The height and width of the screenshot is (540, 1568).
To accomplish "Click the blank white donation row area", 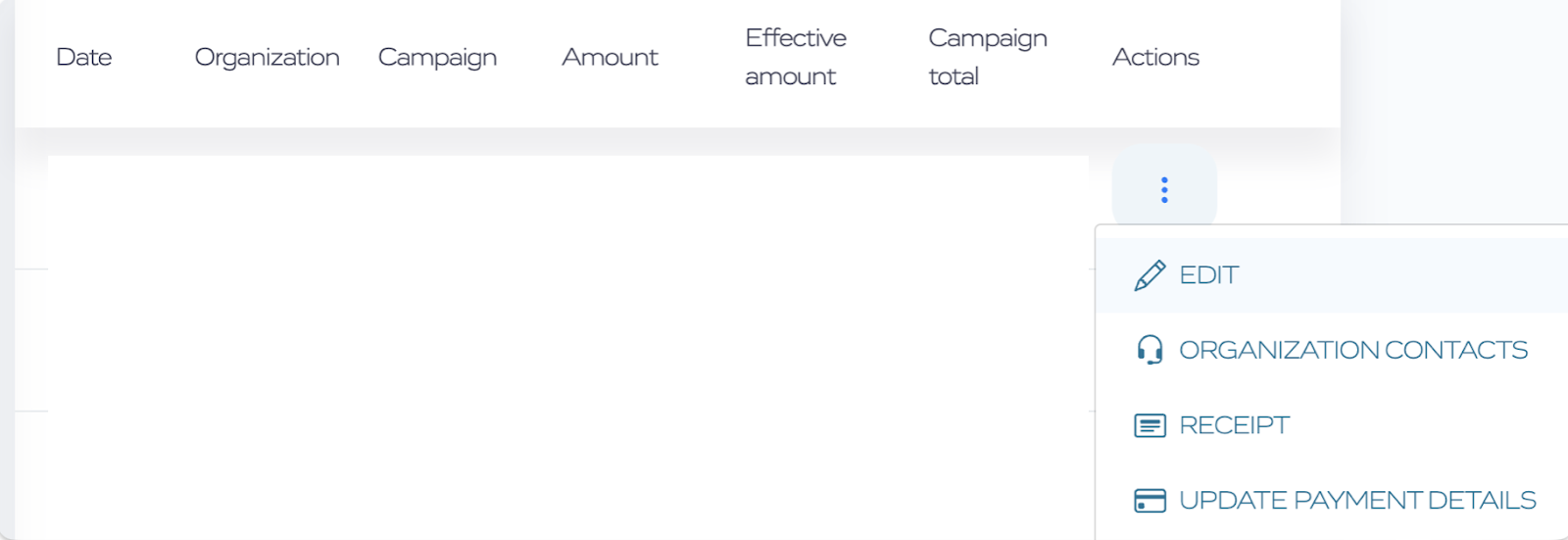I will pos(568,347).
